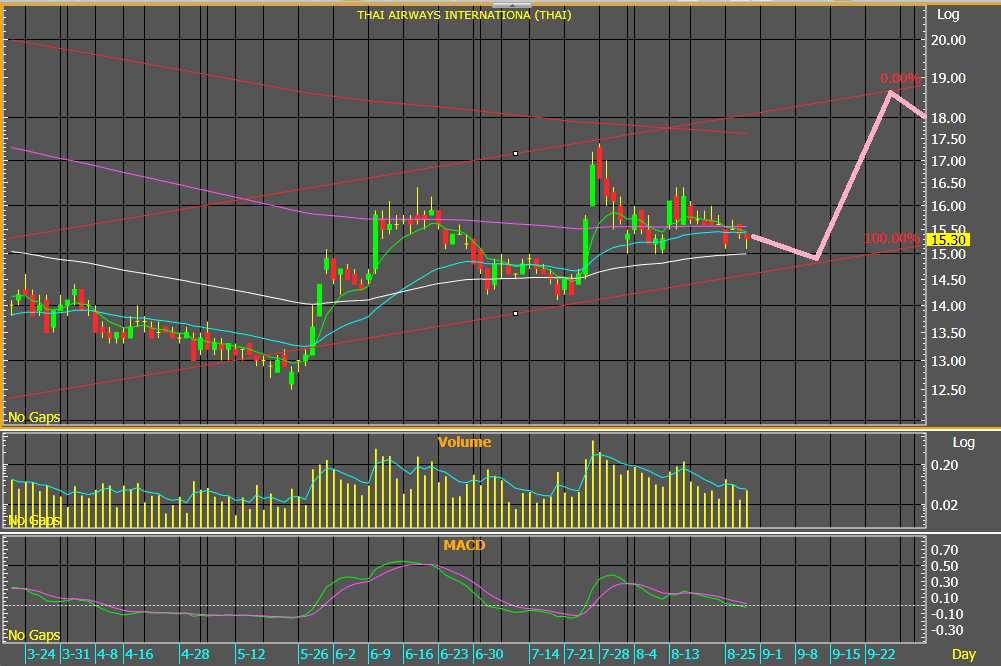Click the 0.50 MACD axis label
Image resolution: width=1001 pixels, height=666 pixels.
[944, 566]
